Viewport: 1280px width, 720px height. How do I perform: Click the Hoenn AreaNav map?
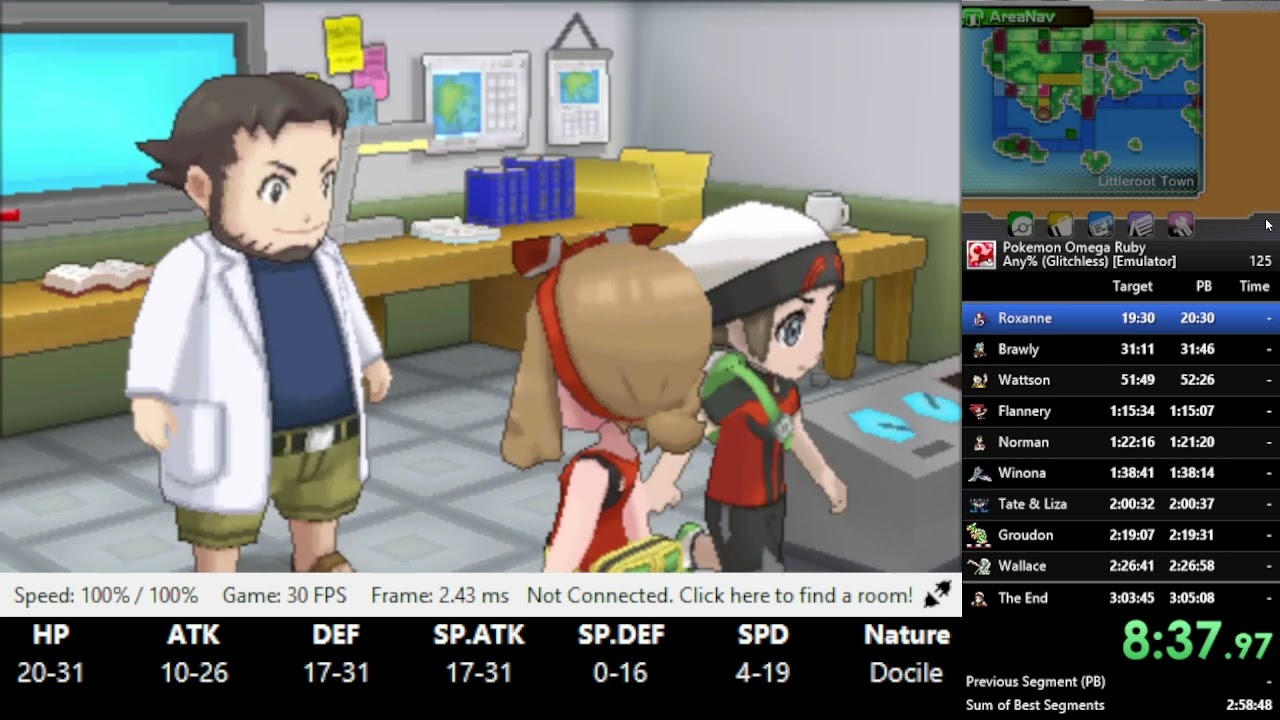[x=1083, y=108]
